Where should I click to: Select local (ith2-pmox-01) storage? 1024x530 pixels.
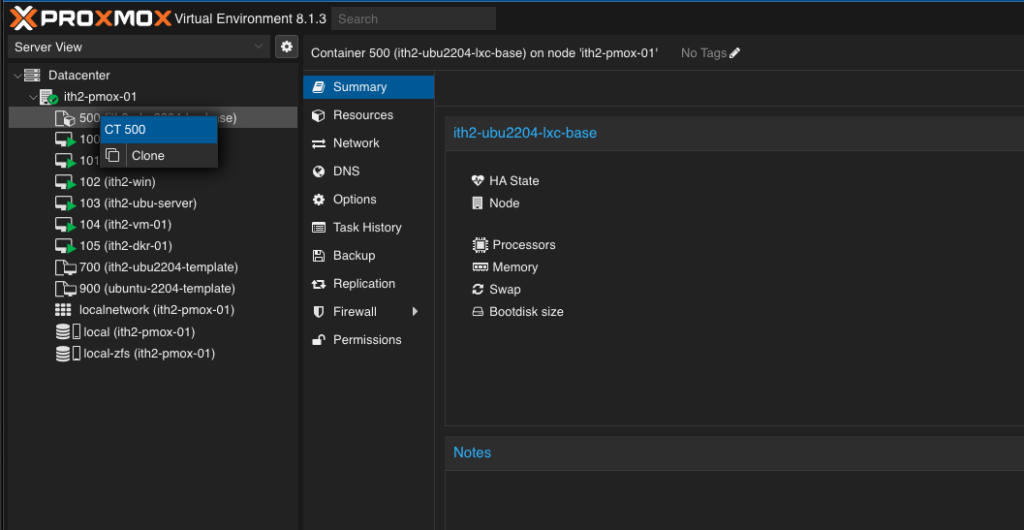tap(153, 332)
